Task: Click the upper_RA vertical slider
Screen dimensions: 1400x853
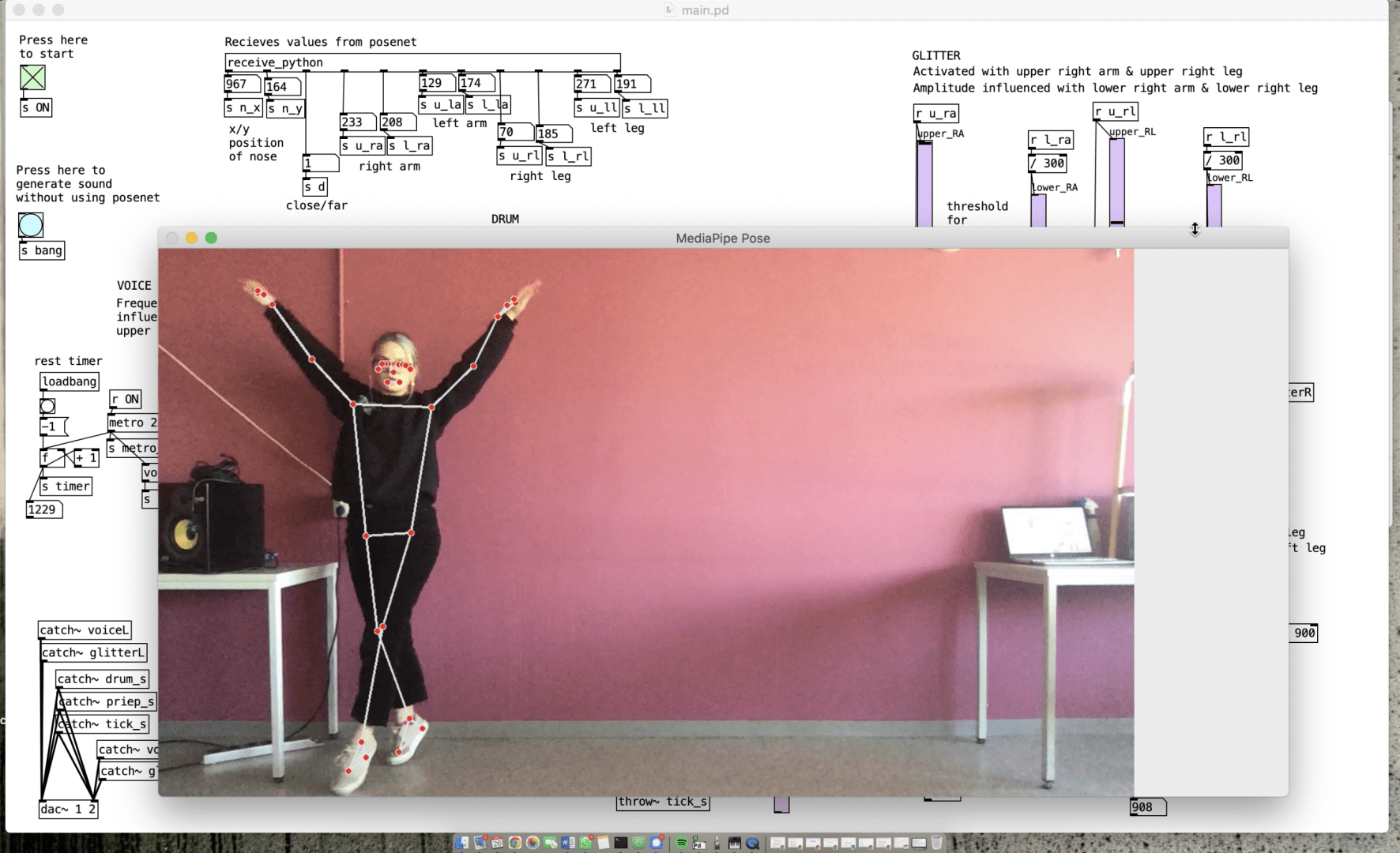Action: coord(924,186)
